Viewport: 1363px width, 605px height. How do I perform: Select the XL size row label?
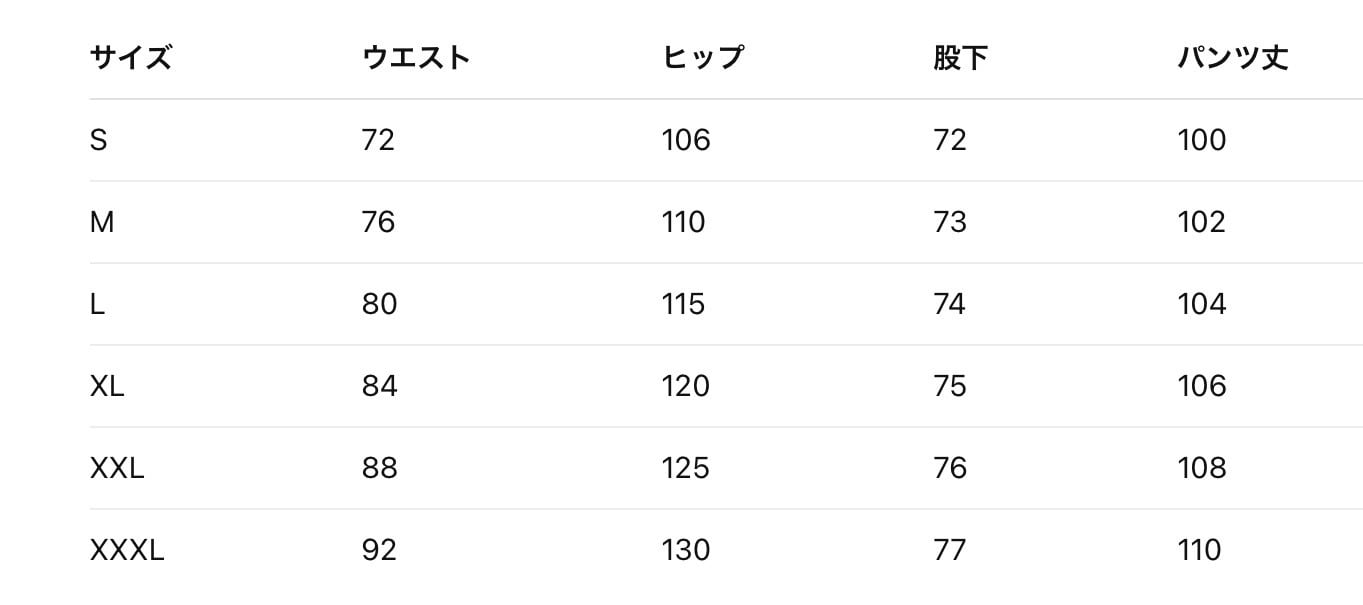[x=107, y=386]
